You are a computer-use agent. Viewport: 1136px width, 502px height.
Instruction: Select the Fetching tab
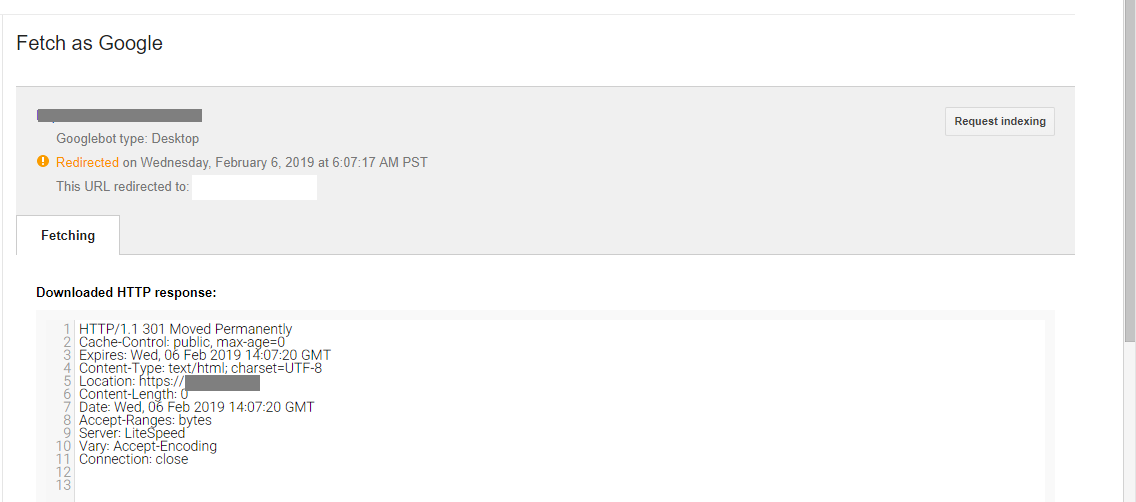pyautogui.click(x=68, y=236)
